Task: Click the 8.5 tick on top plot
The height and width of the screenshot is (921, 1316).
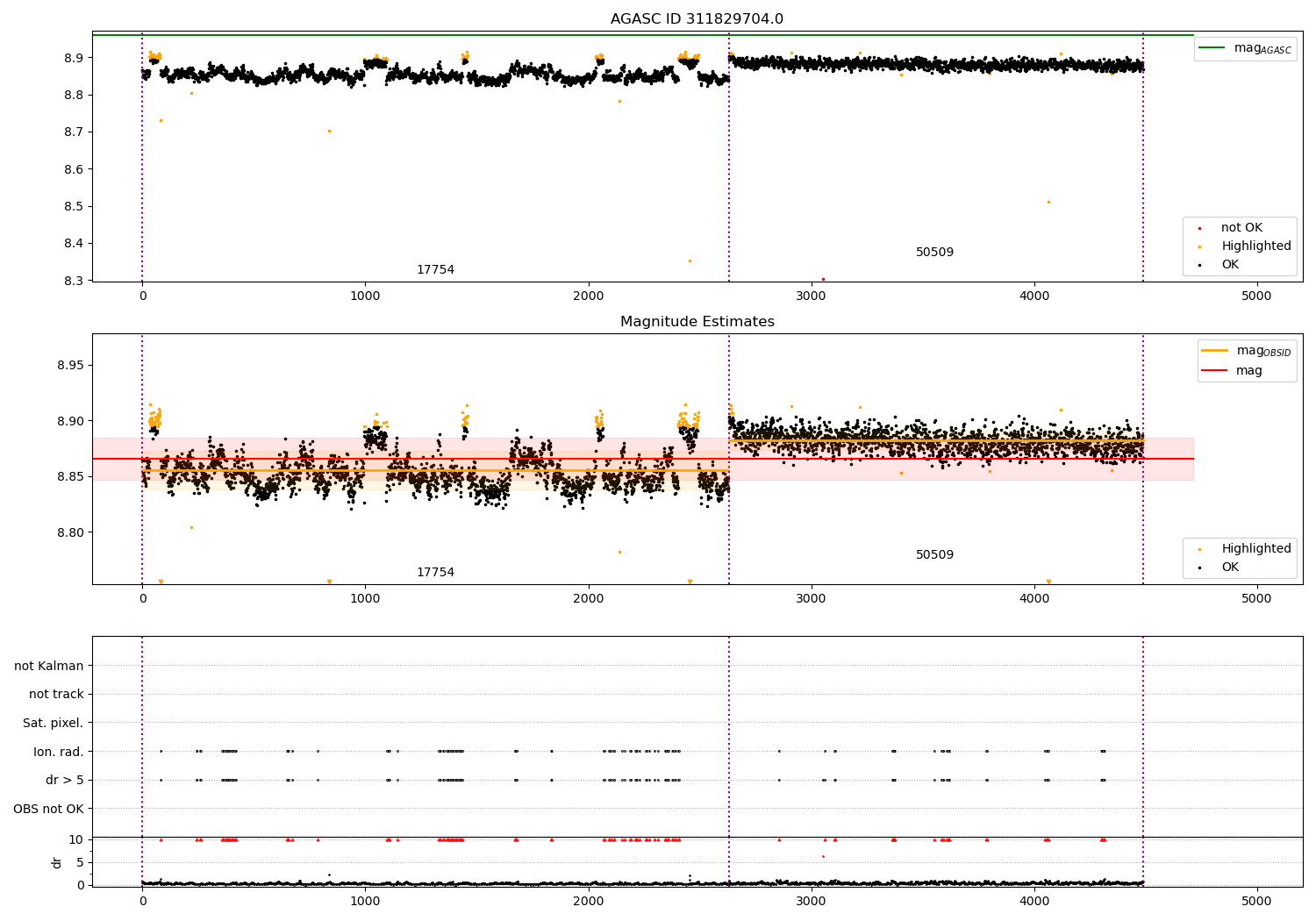Action: pos(74,206)
